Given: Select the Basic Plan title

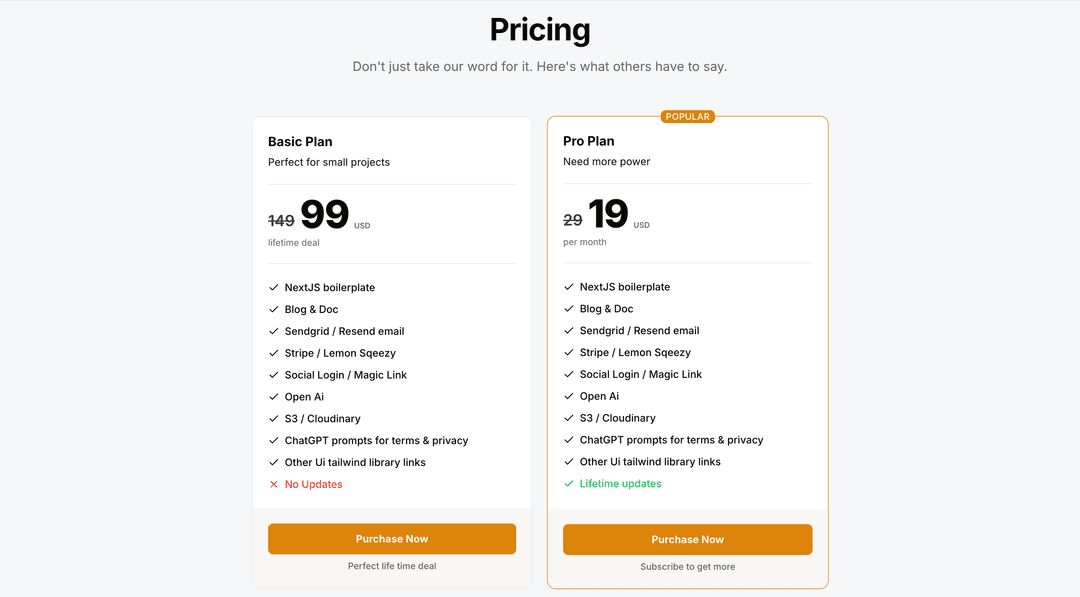Looking at the screenshot, I should (300, 141).
